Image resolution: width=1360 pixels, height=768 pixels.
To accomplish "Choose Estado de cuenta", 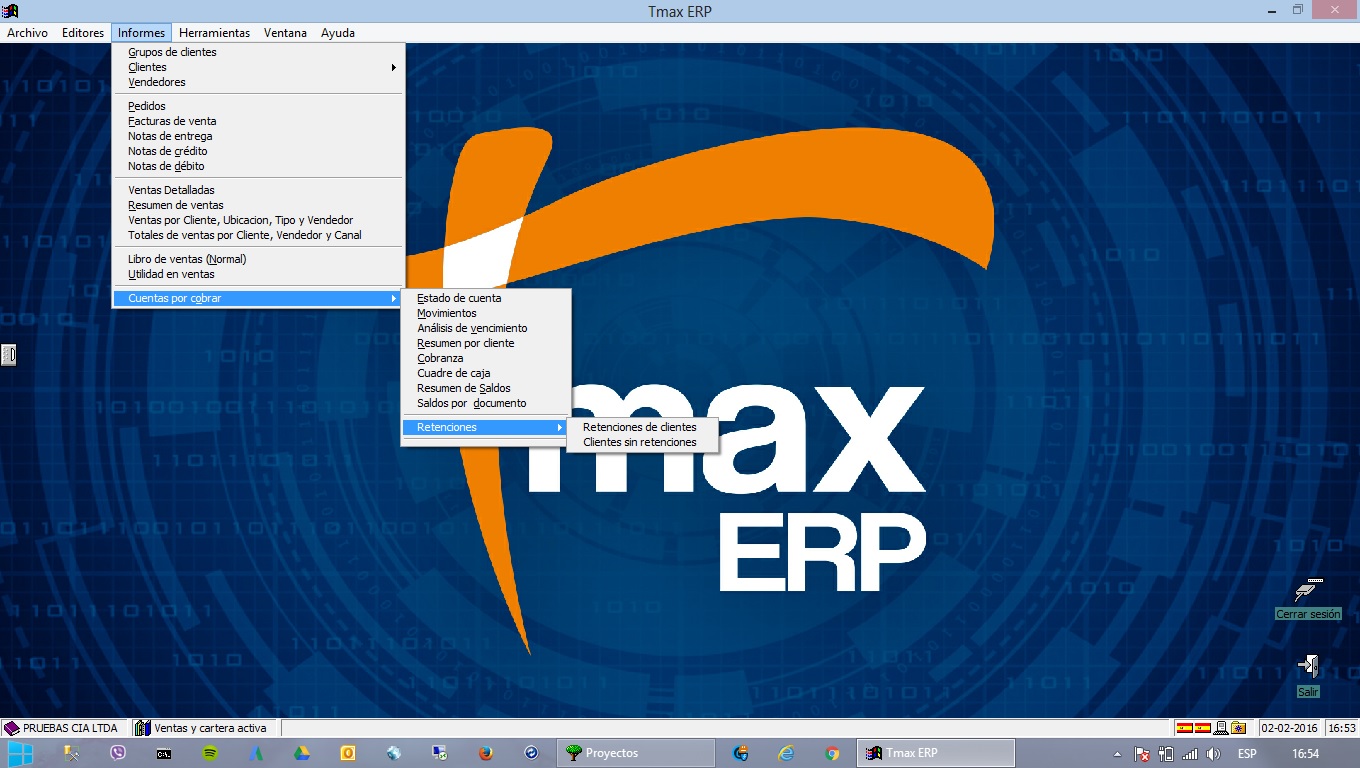I will (485, 298).
